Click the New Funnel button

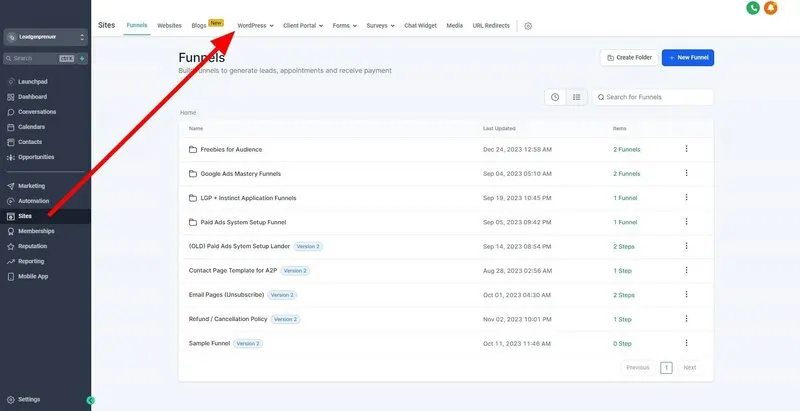(x=688, y=58)
